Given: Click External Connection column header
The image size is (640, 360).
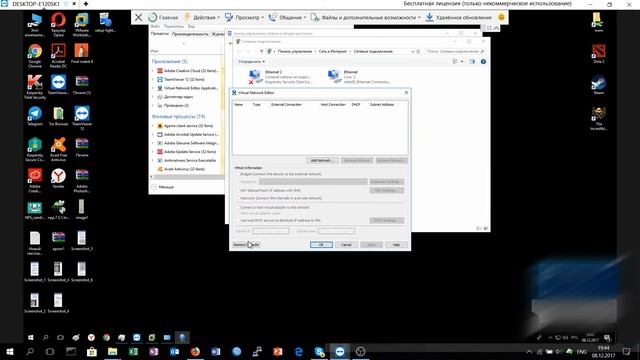Looking at the screenshot, I should (x=286, y=105).
